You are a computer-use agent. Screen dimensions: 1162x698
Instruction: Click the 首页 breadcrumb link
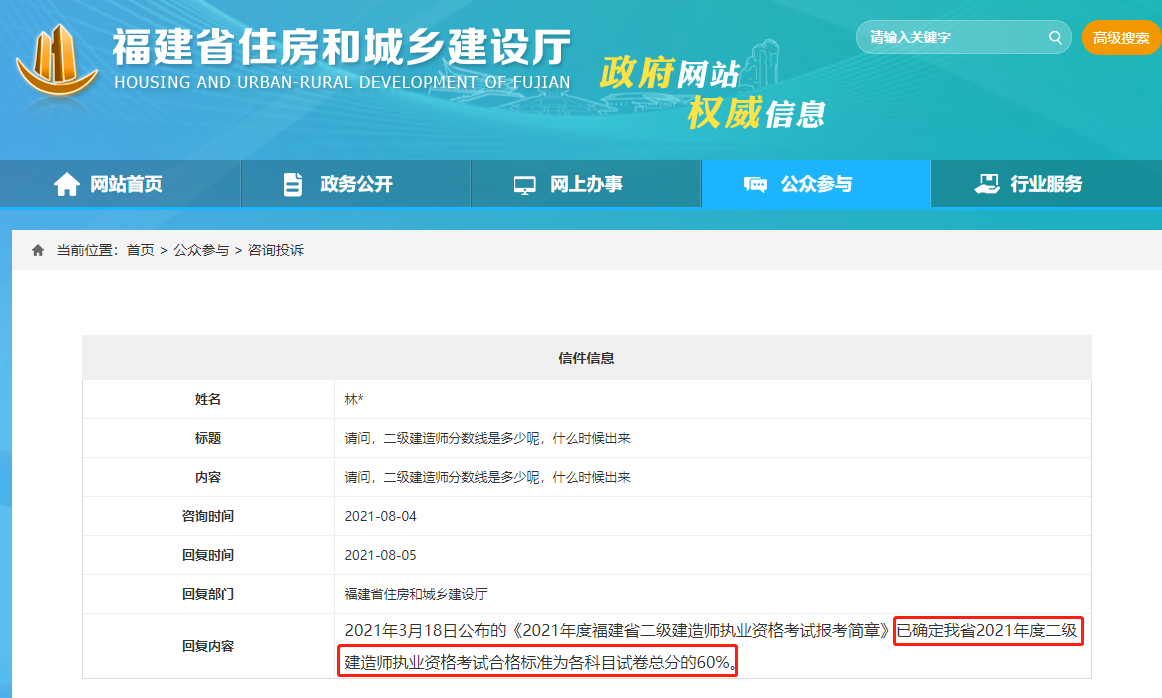(x=140, y=250)
